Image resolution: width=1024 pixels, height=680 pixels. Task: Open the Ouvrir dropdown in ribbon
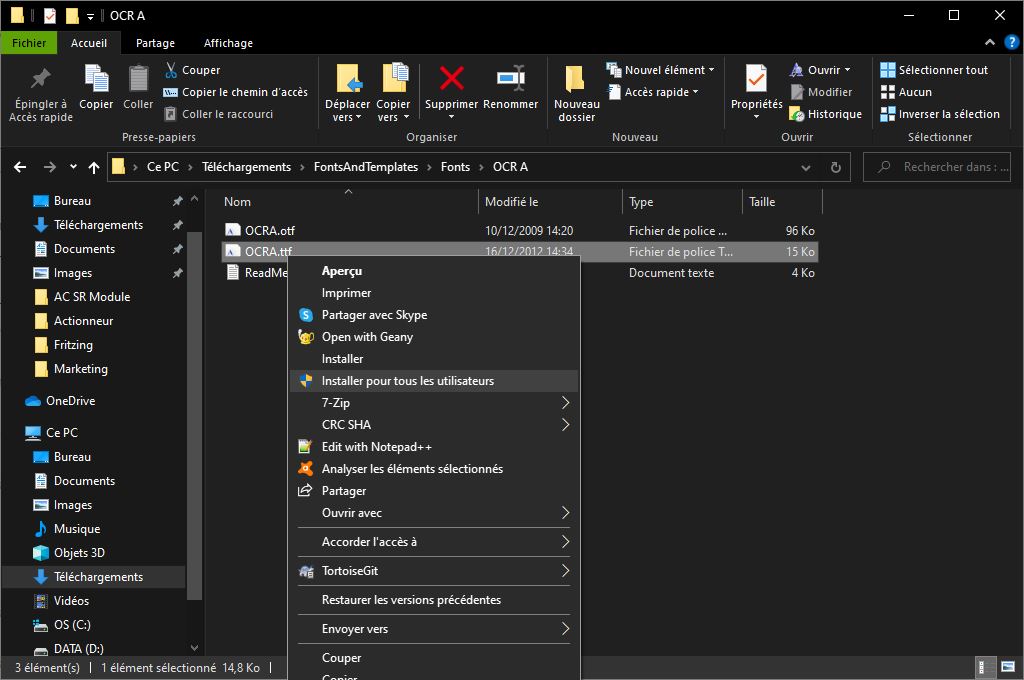point(820,70)
